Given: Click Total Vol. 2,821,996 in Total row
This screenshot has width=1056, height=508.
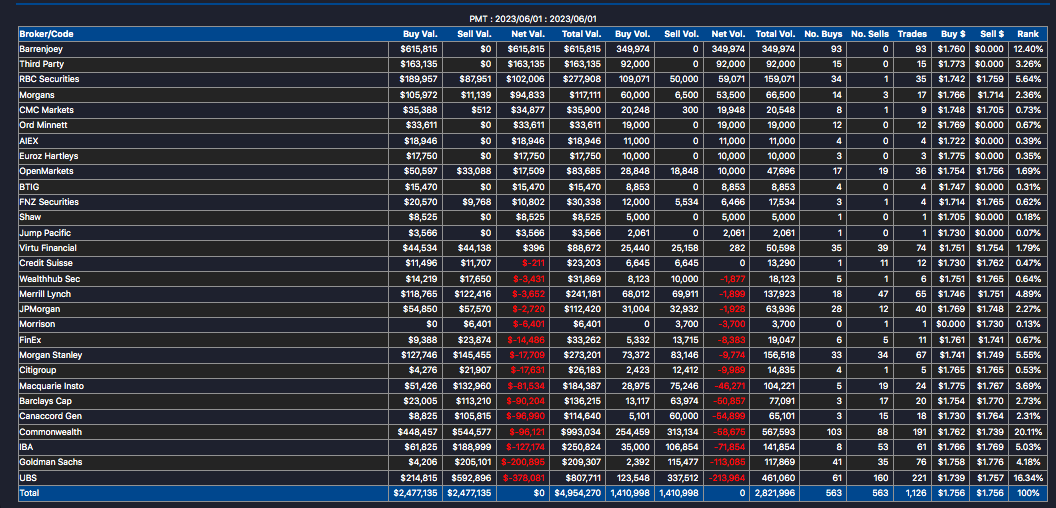Looking at the screenshot, I should click(x=774, y=493).
